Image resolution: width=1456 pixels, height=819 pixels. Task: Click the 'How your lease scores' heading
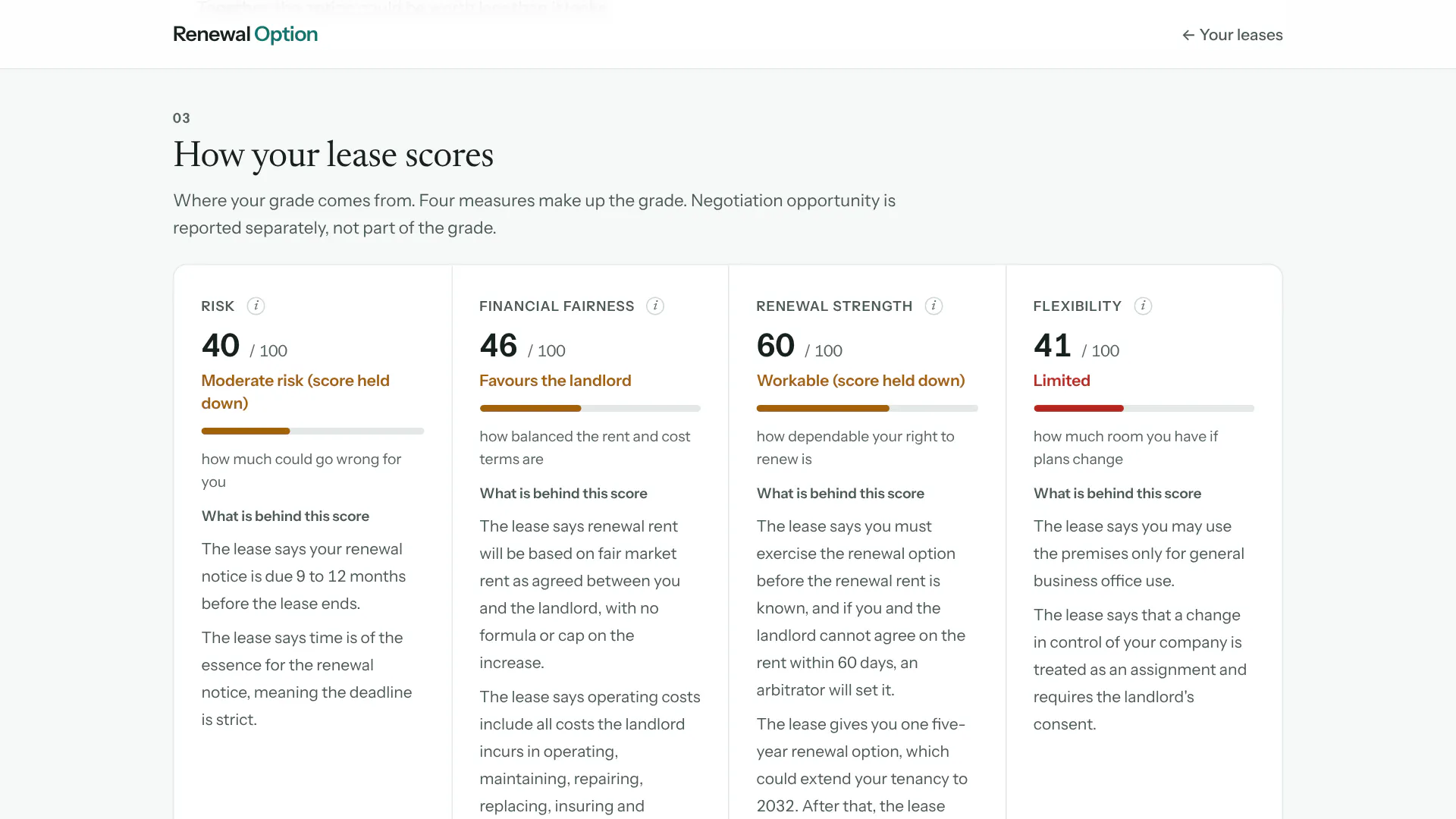333,155
